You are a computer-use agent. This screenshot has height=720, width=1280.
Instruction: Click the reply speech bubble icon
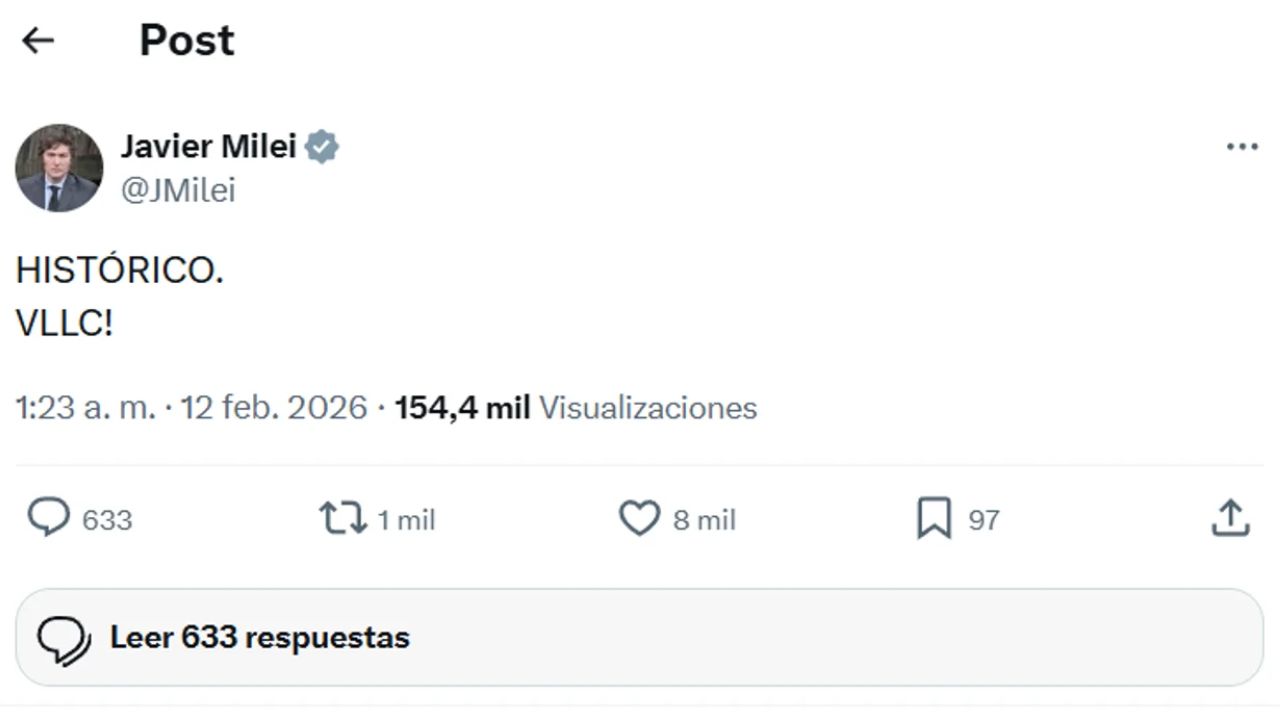[x=48, y=519]
